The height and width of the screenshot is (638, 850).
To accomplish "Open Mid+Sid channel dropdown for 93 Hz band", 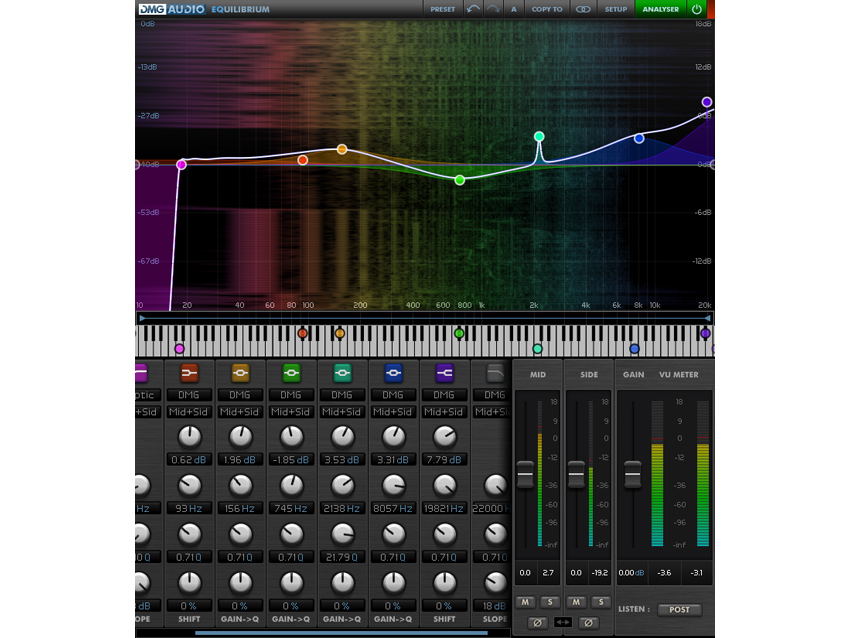I will (189, 412).
